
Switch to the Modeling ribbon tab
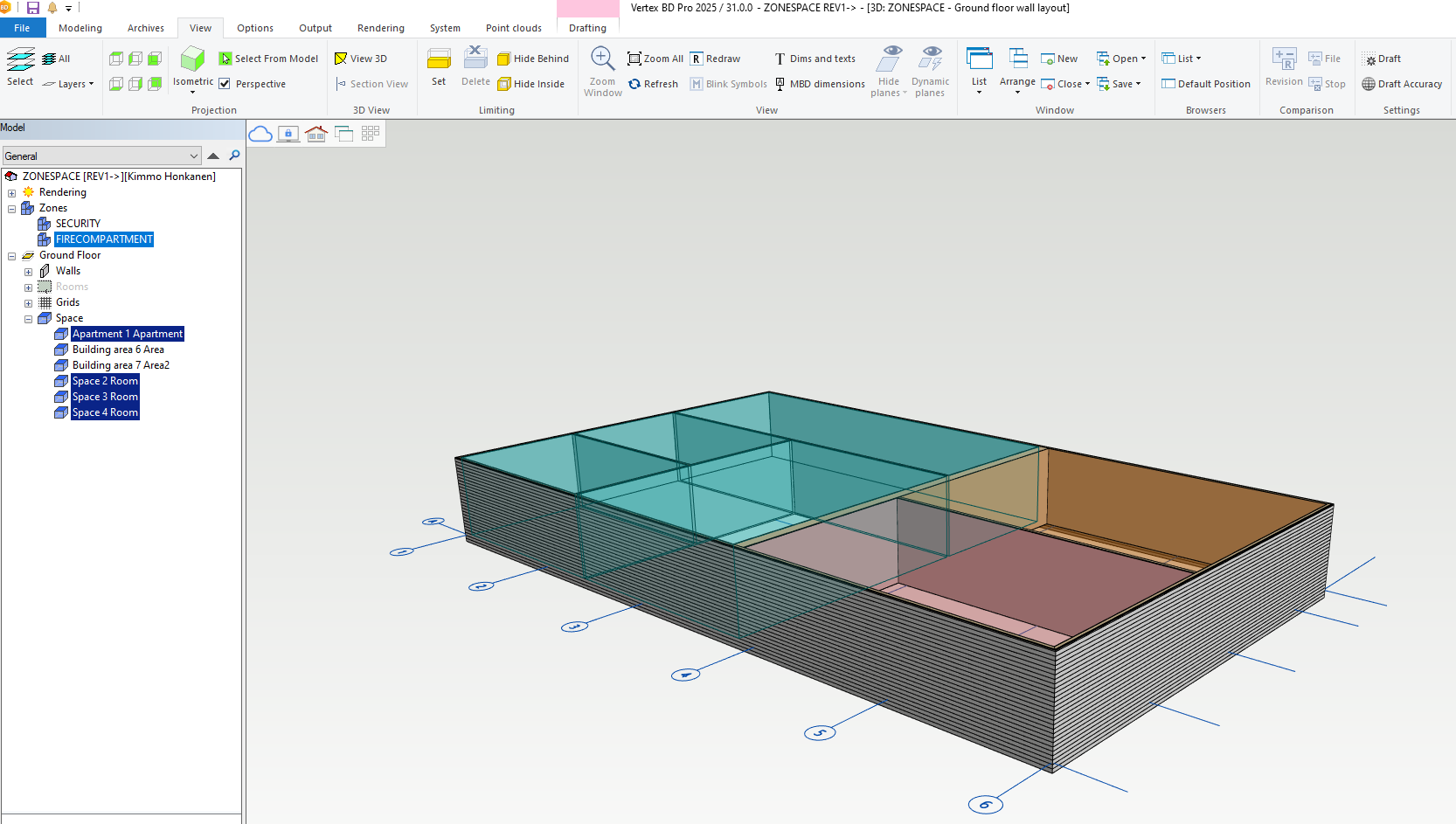[x=80, y=28]
